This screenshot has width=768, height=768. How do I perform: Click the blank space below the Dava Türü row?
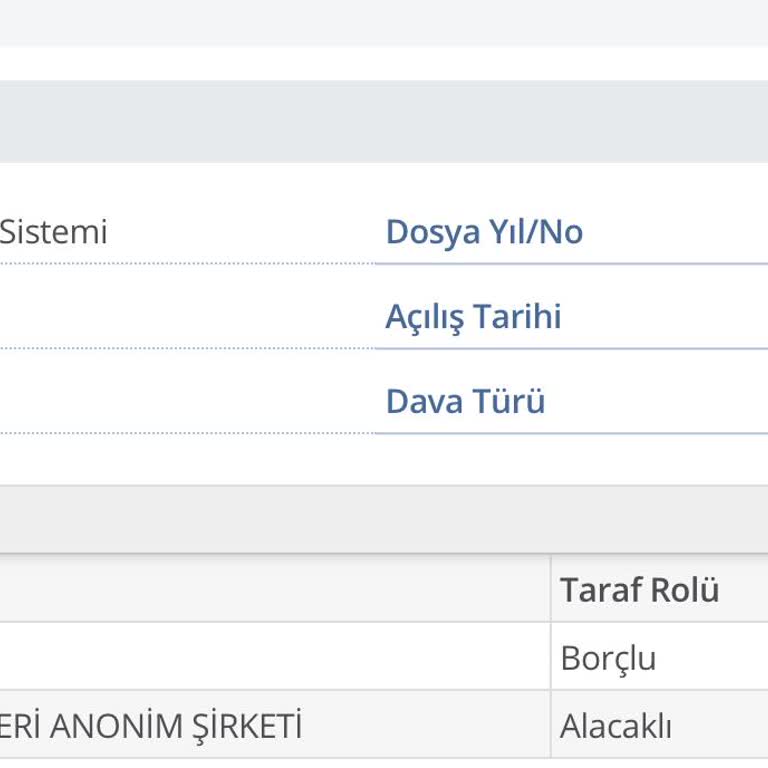[384, 460]
